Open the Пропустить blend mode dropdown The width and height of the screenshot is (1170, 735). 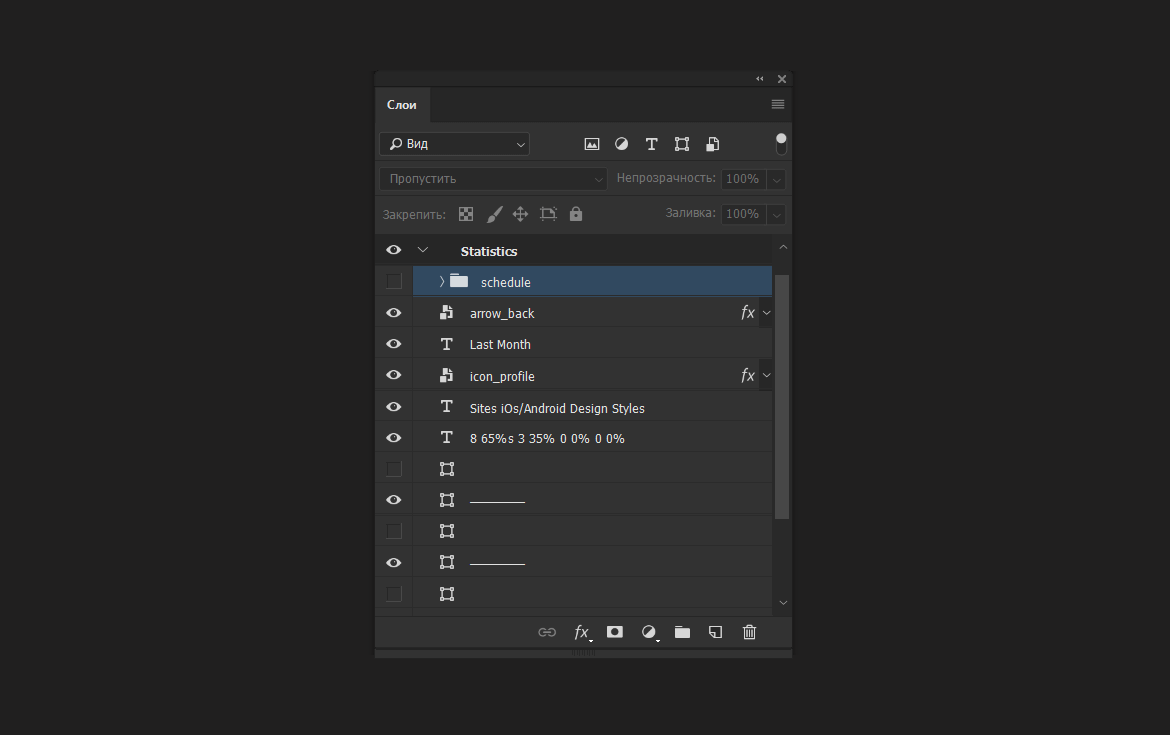493,179
